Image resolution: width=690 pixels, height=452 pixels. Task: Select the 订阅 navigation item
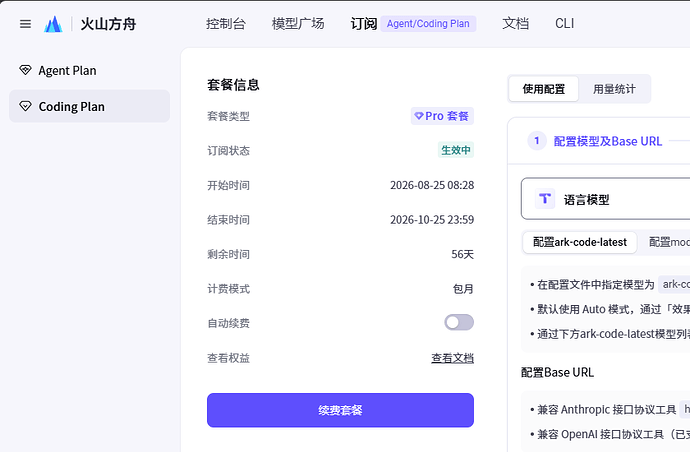(x=363, y=24)
